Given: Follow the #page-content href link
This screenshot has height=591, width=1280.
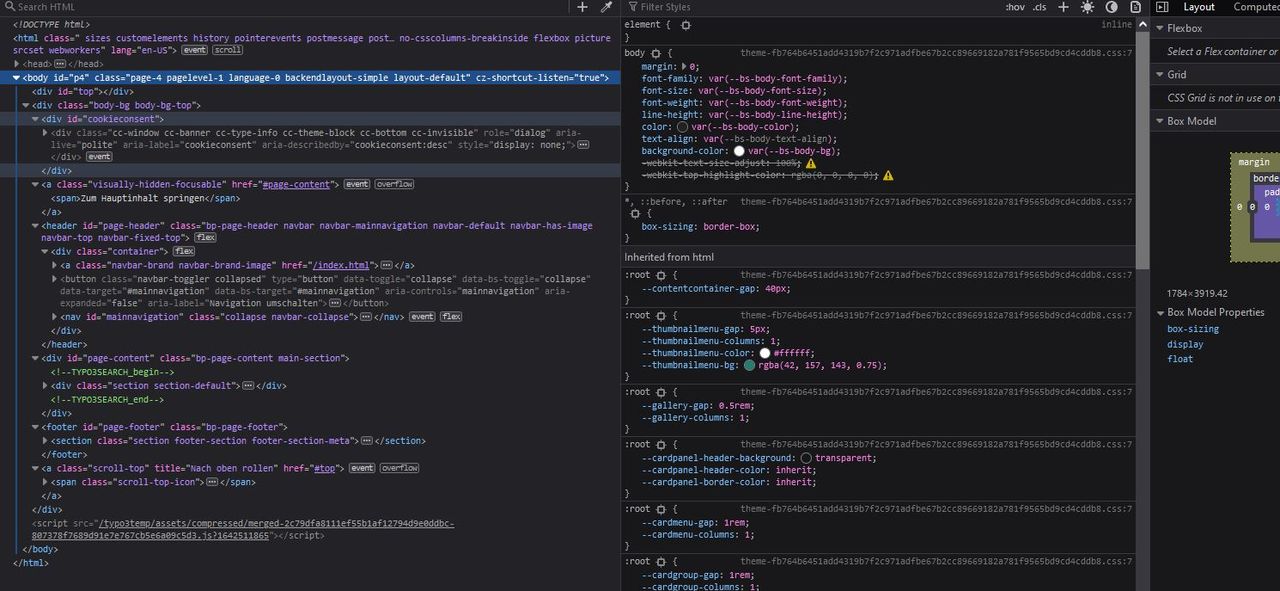Looking at the screenshot, I should [295, 185].
